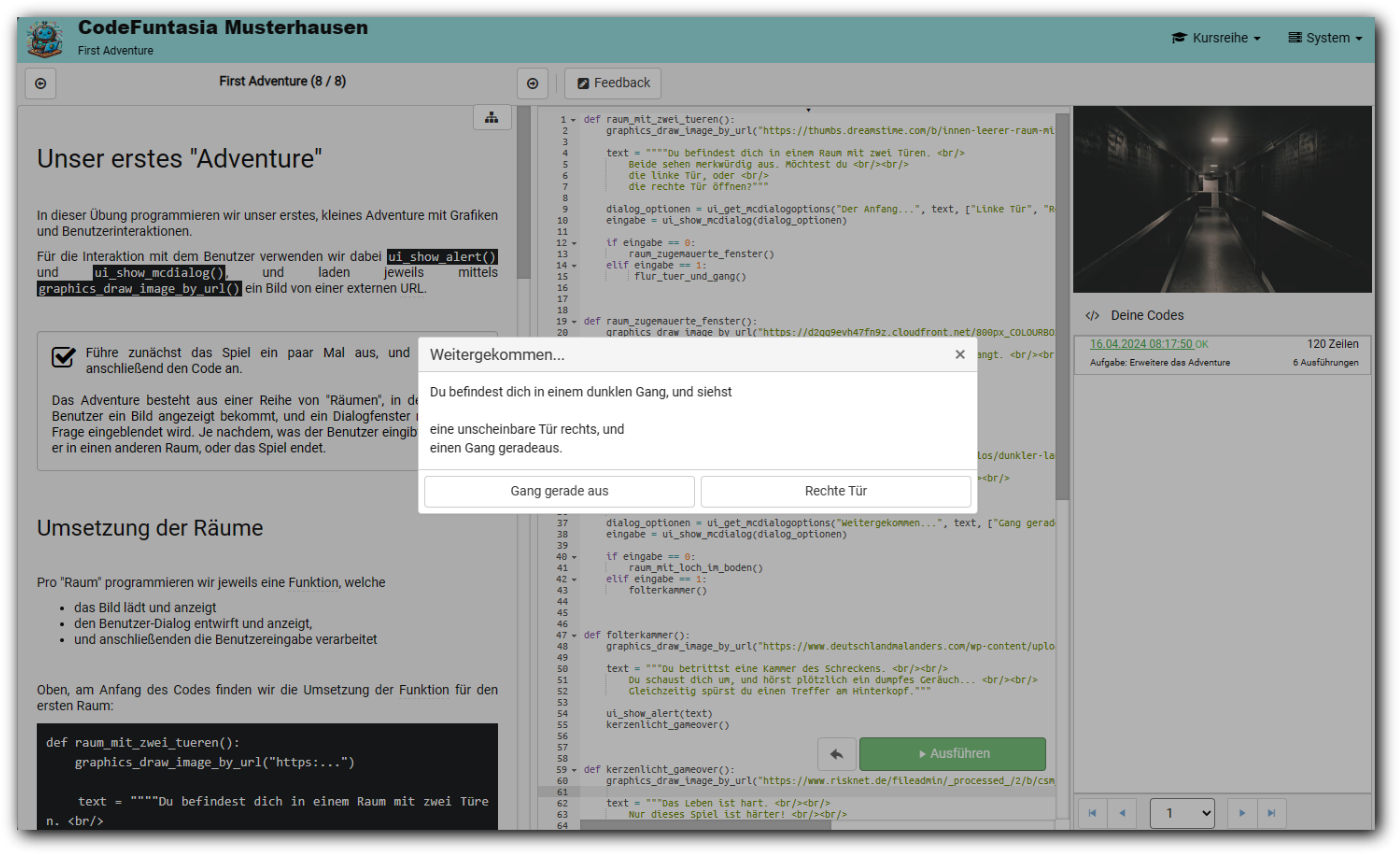Jump to last page of codes
This screenshot has width=1400, height=855.
point(1271,813)
